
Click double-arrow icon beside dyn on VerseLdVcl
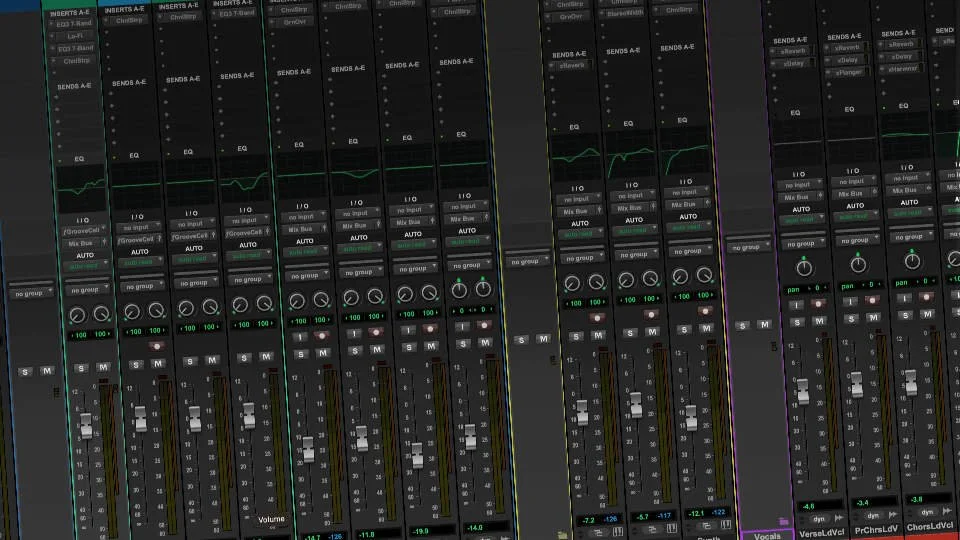(838, 518)
